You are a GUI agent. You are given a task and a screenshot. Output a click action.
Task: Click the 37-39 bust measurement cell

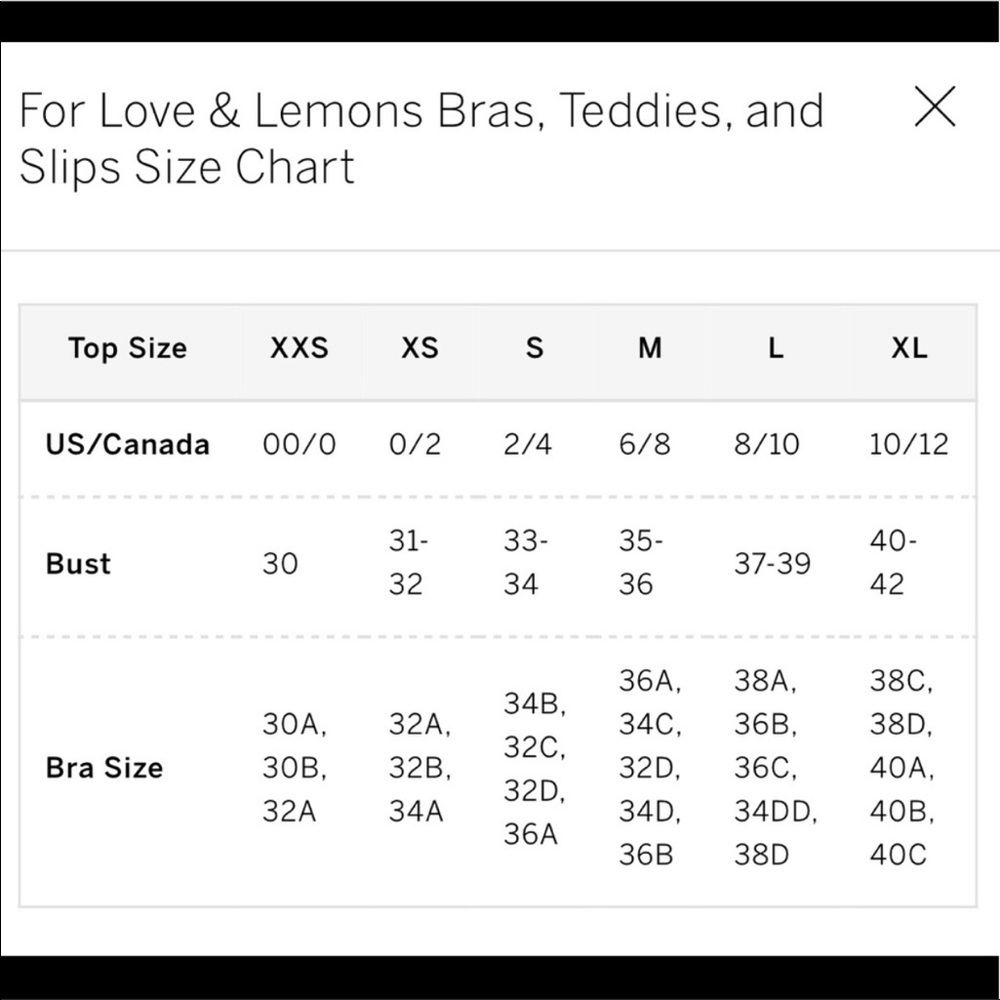point(772,564)
